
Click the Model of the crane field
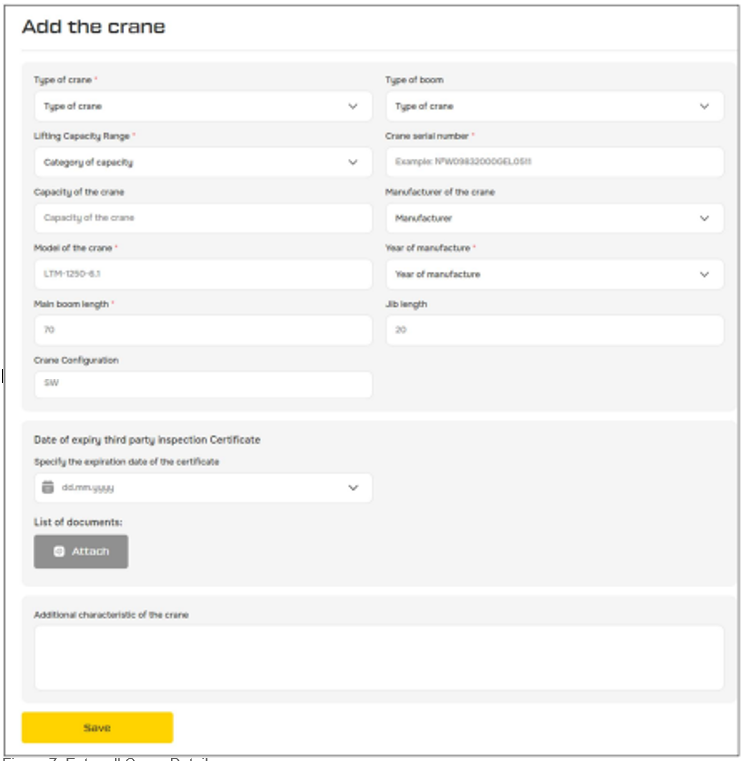pos(202,274)
